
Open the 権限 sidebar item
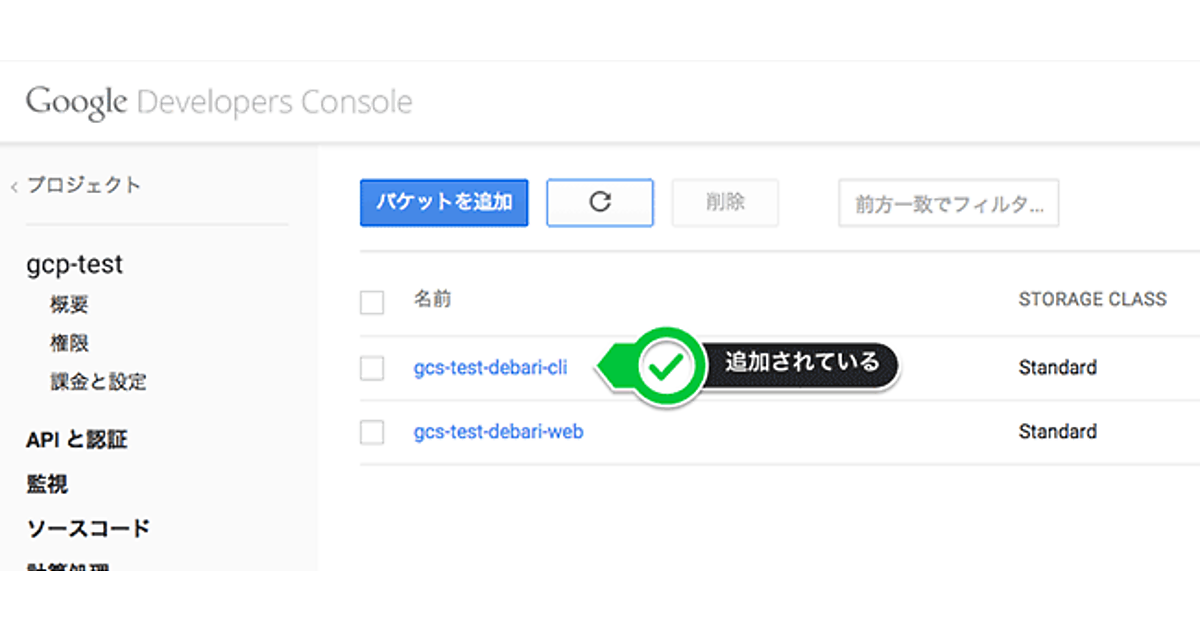69,343
